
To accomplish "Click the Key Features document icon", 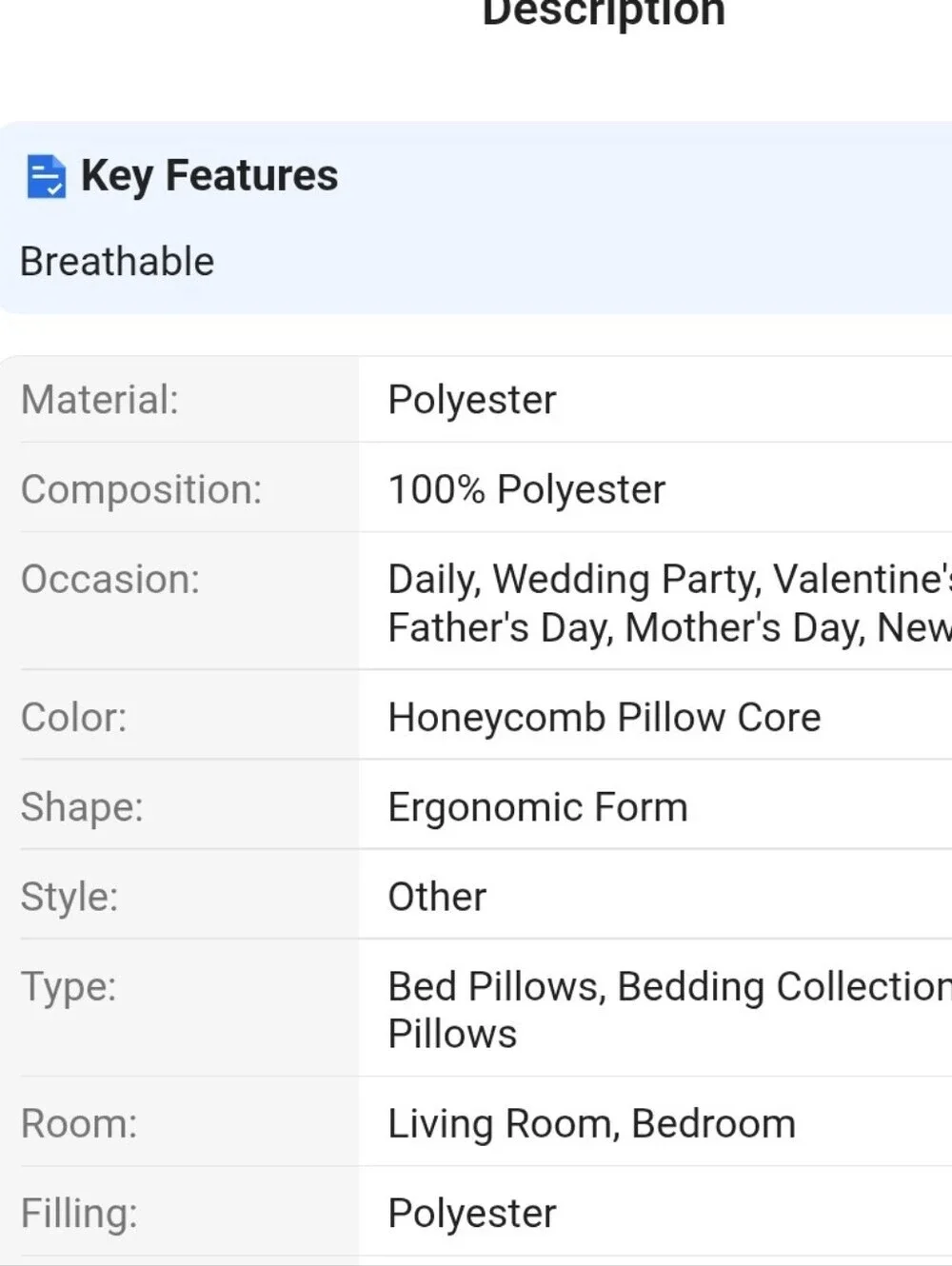I will click(46, 176).
